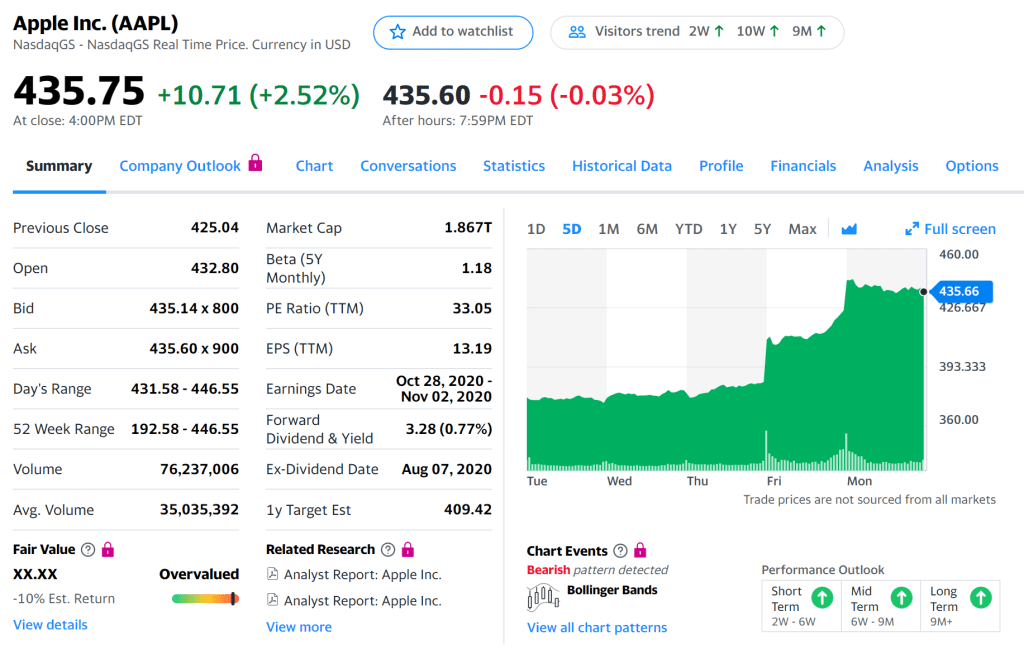Switch to the Historical Data tab
The height and width of the screenshot is (654, 1024).
pyautogui.click(x=622, y=166)
